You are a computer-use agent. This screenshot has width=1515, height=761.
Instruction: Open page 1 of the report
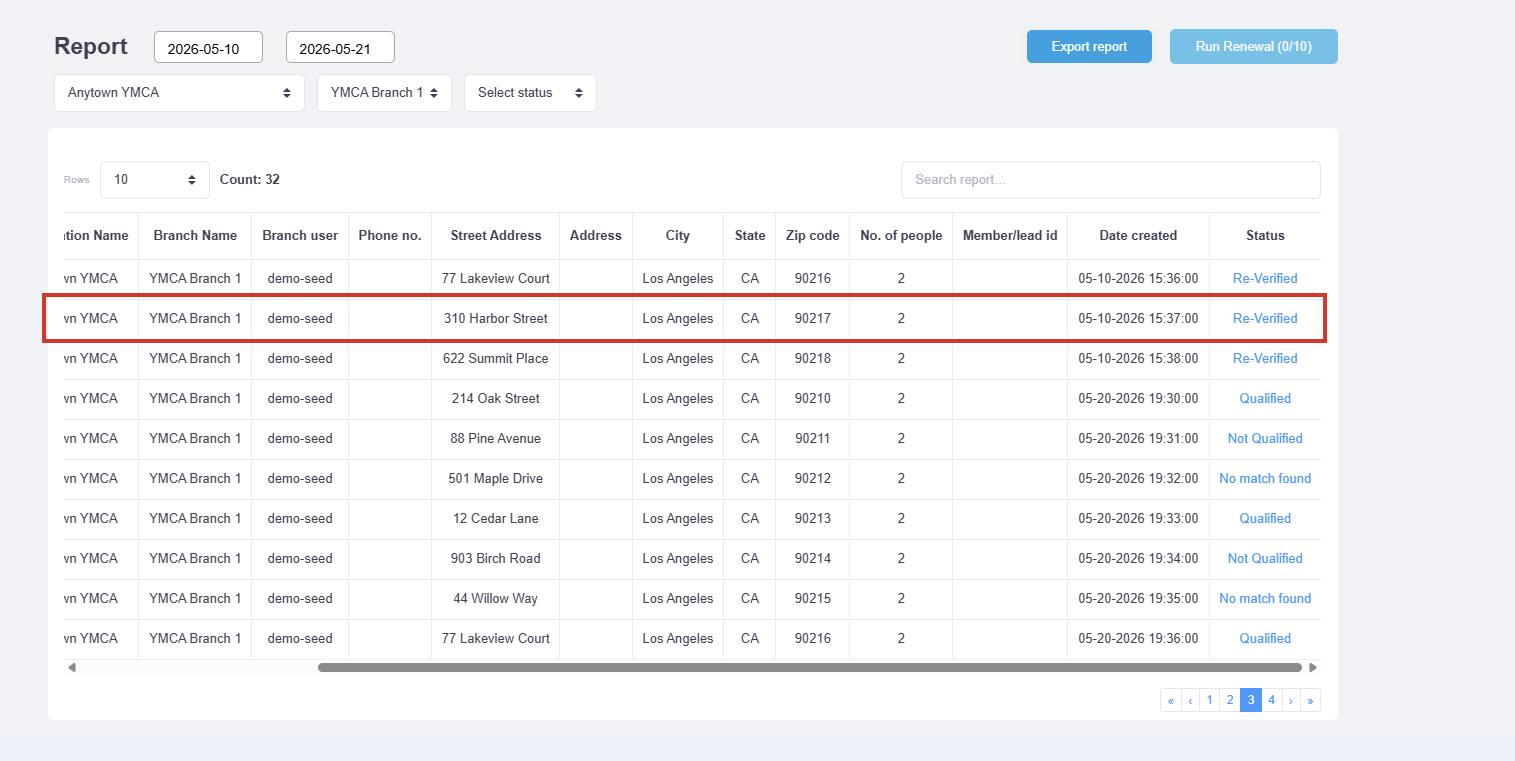pos(1210,700)
